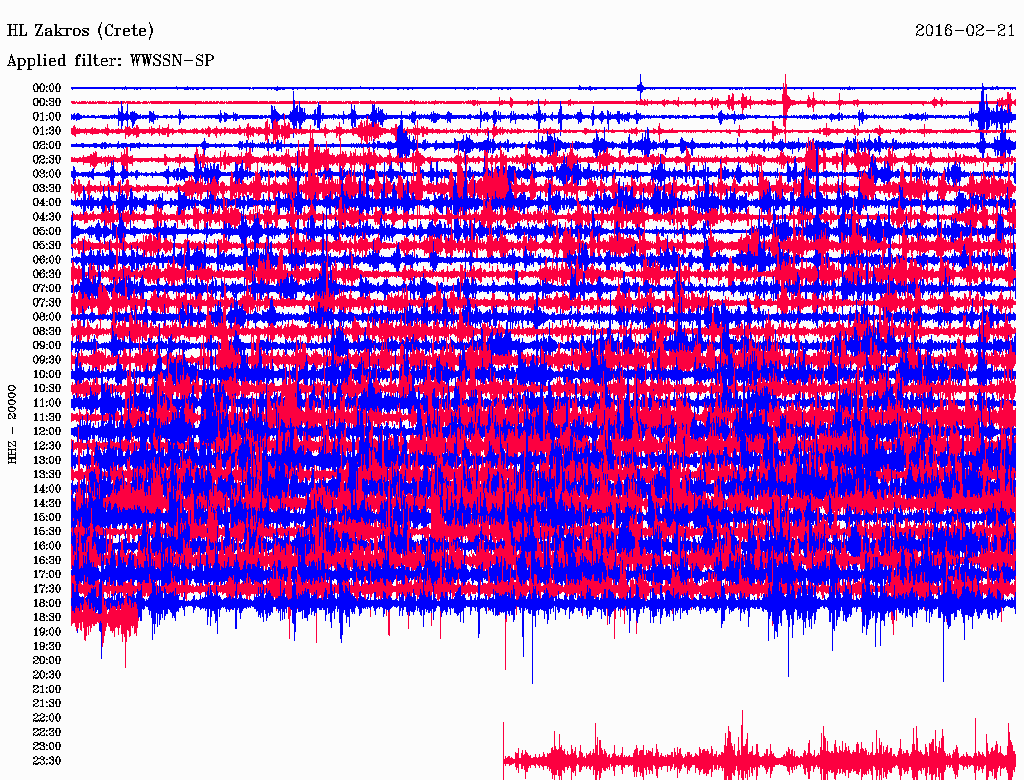The height and width of the screenshot is (780, 1024).
Task: Select the 13:30 time label
Action: [x=47, y=474]
